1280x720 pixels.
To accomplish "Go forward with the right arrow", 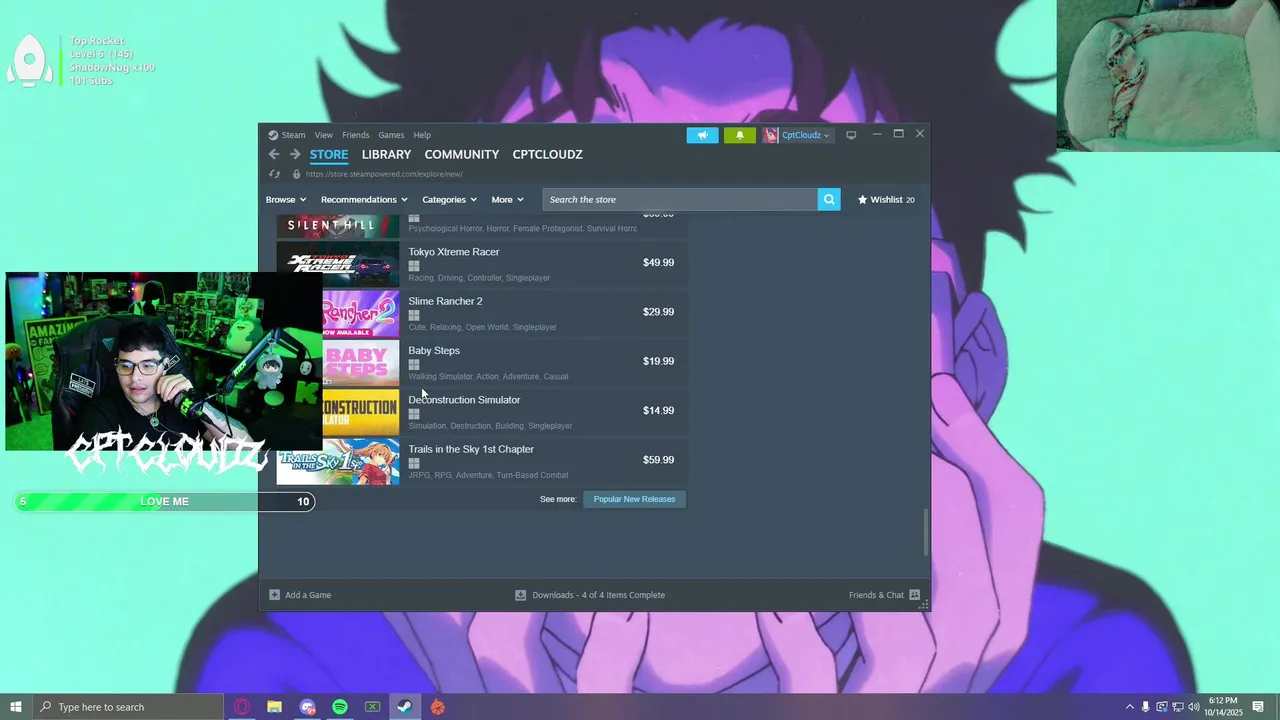I will tap(295, 154).
